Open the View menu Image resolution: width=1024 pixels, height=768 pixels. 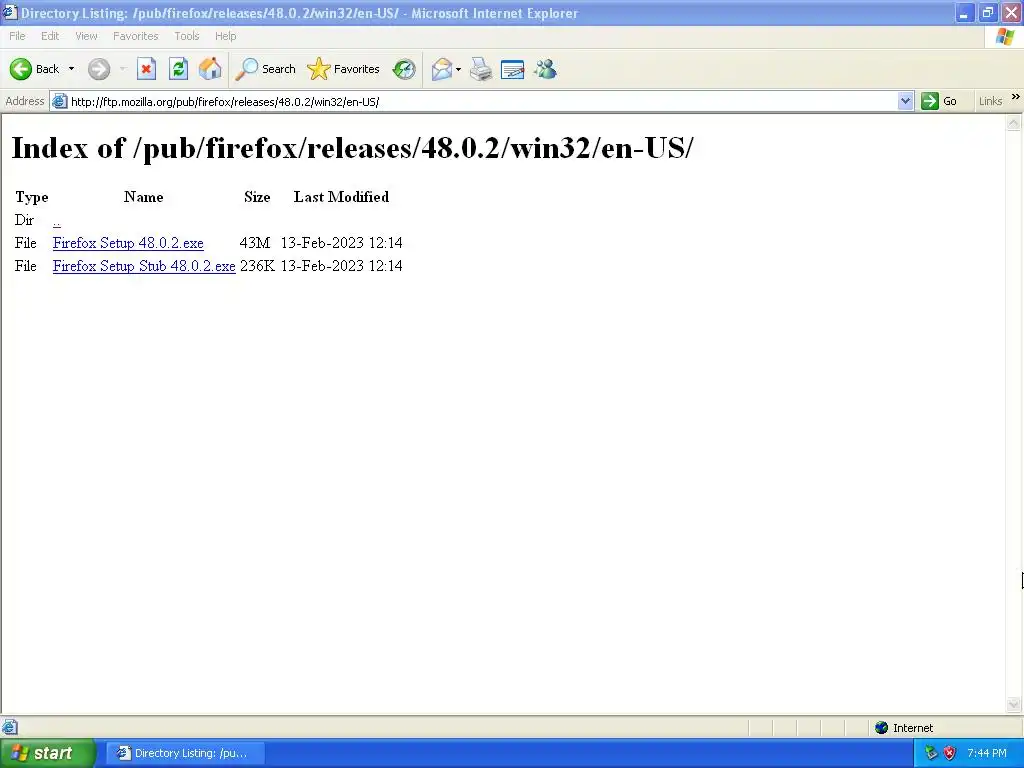pos(86,36)
